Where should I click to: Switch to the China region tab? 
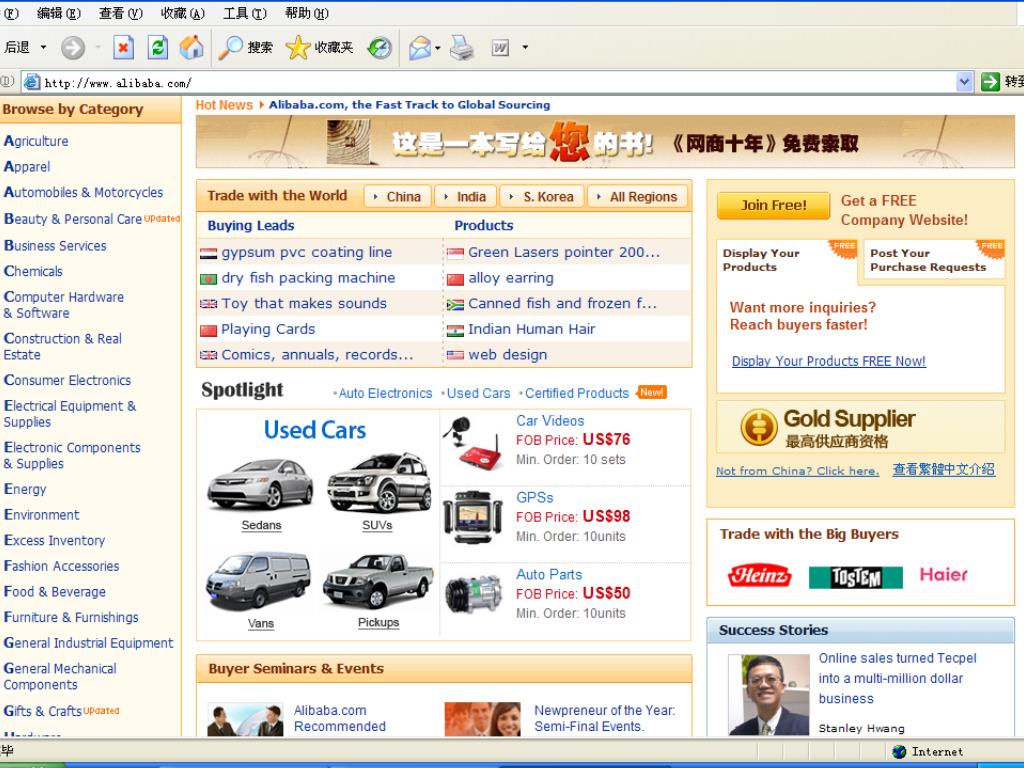click(398, 197)
